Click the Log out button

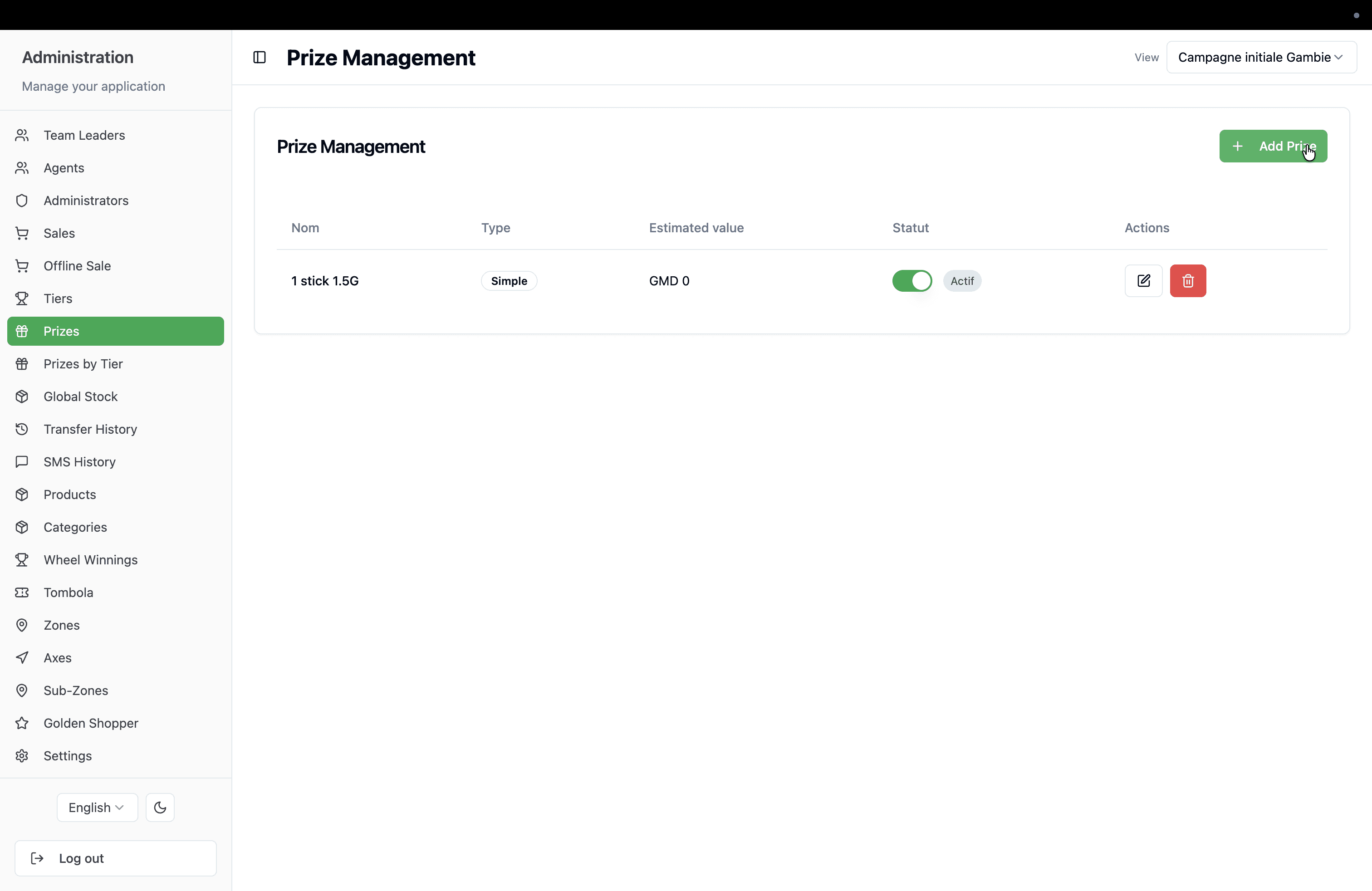coord(115,858)
